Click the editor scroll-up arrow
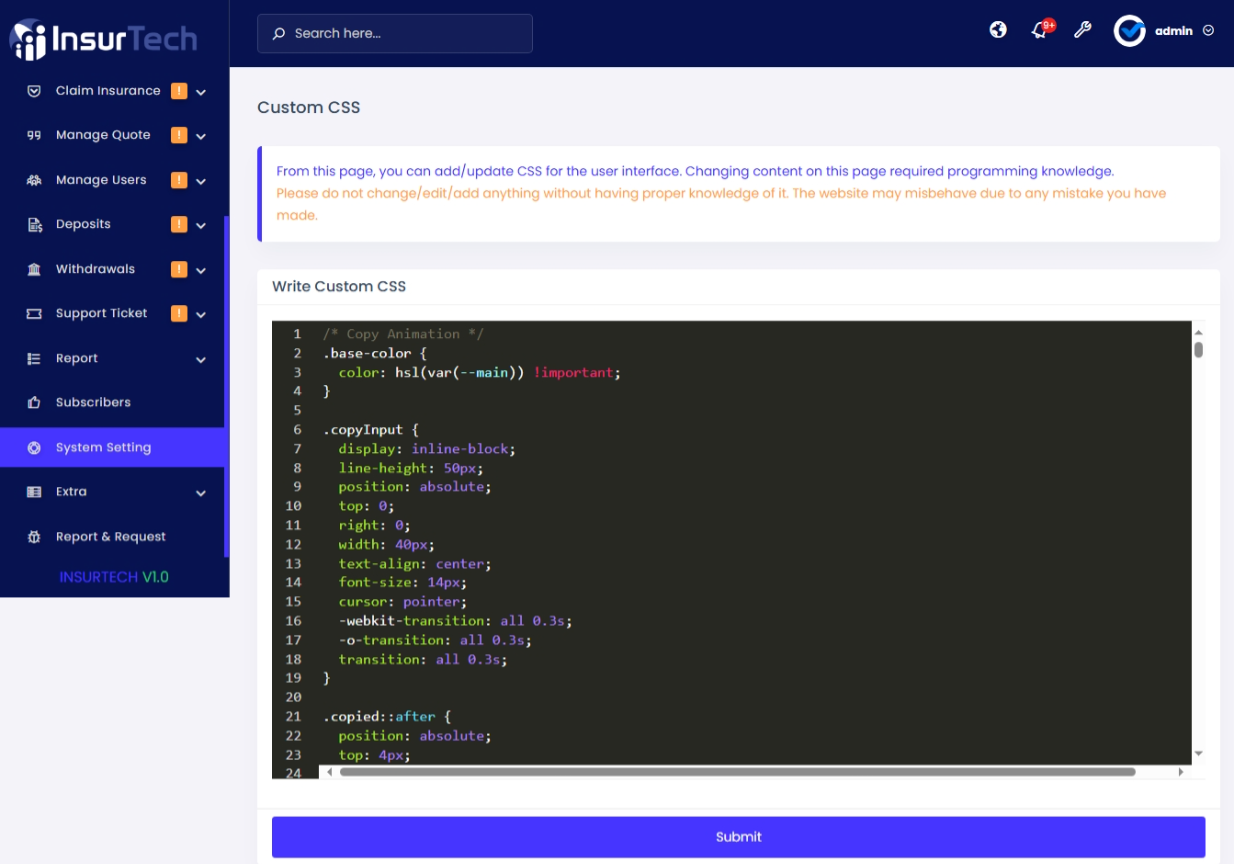 click(1198, 332)
